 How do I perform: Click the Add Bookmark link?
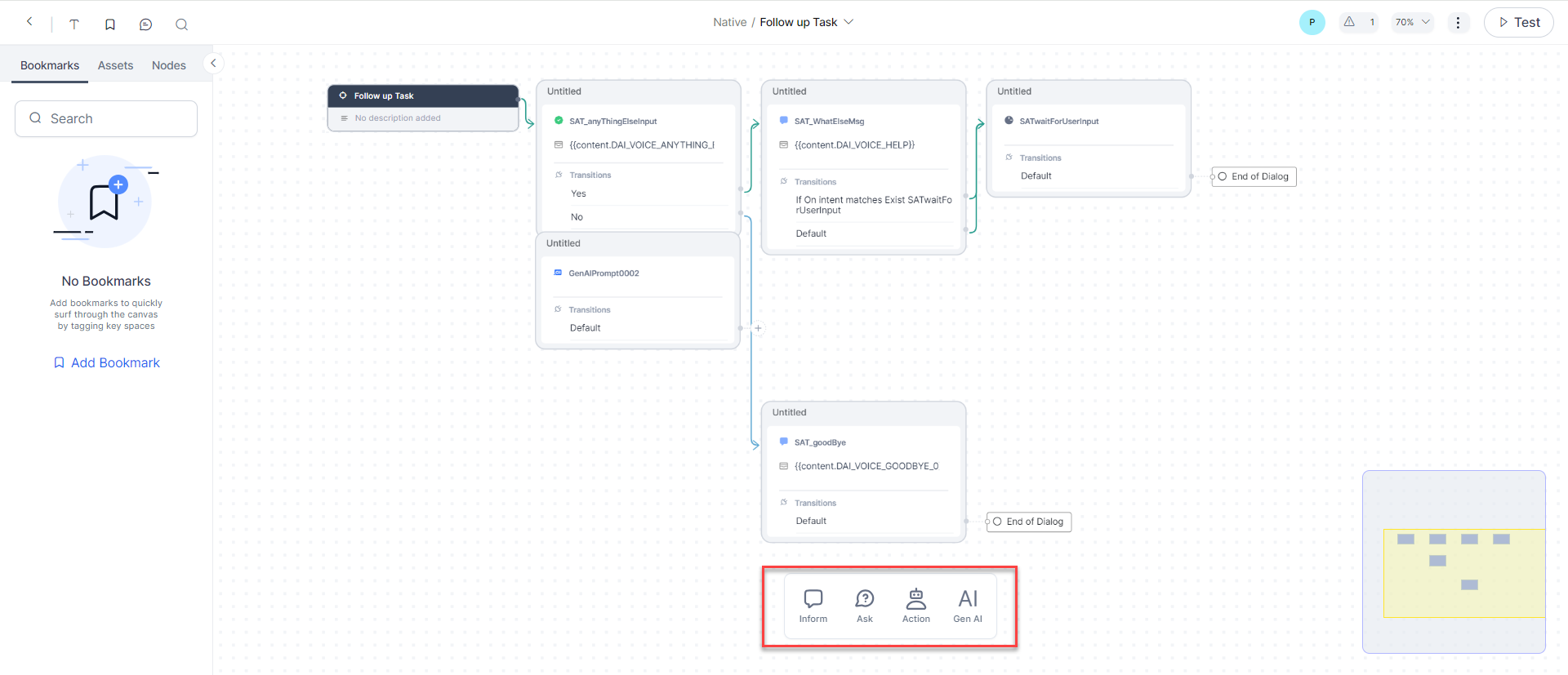107,362
